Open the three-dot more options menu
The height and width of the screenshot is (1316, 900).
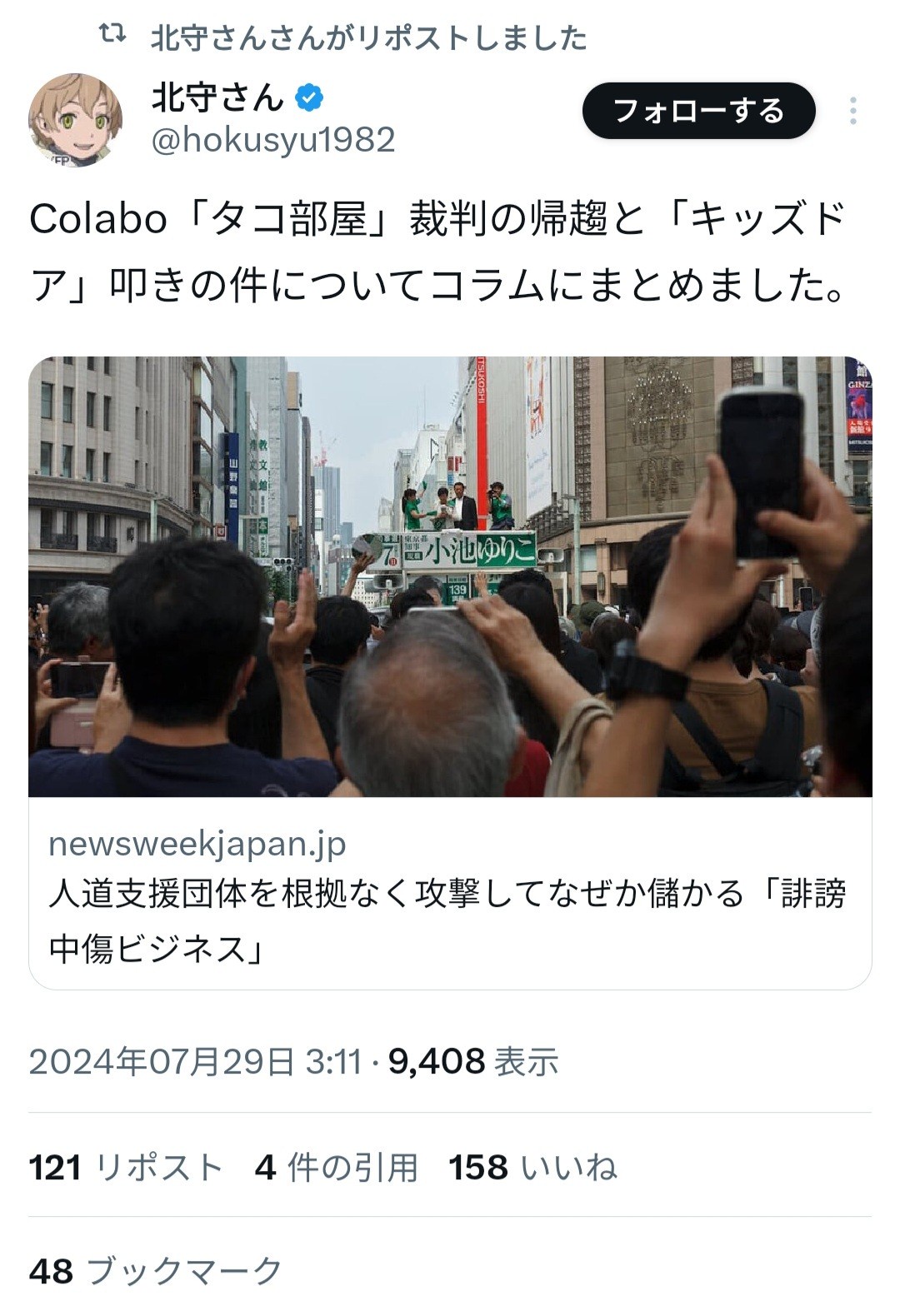852,111
